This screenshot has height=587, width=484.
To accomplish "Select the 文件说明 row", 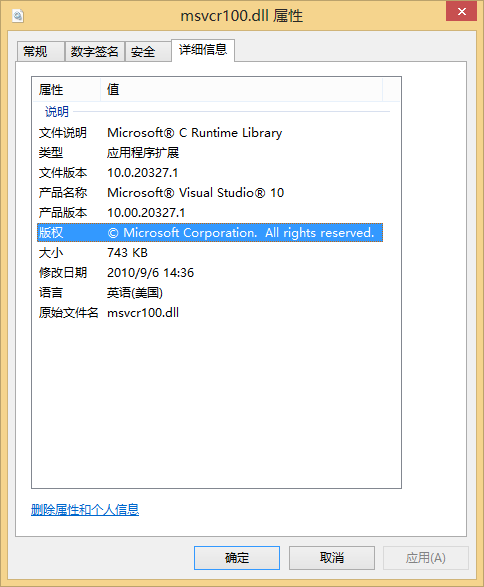I will (210, 133).
